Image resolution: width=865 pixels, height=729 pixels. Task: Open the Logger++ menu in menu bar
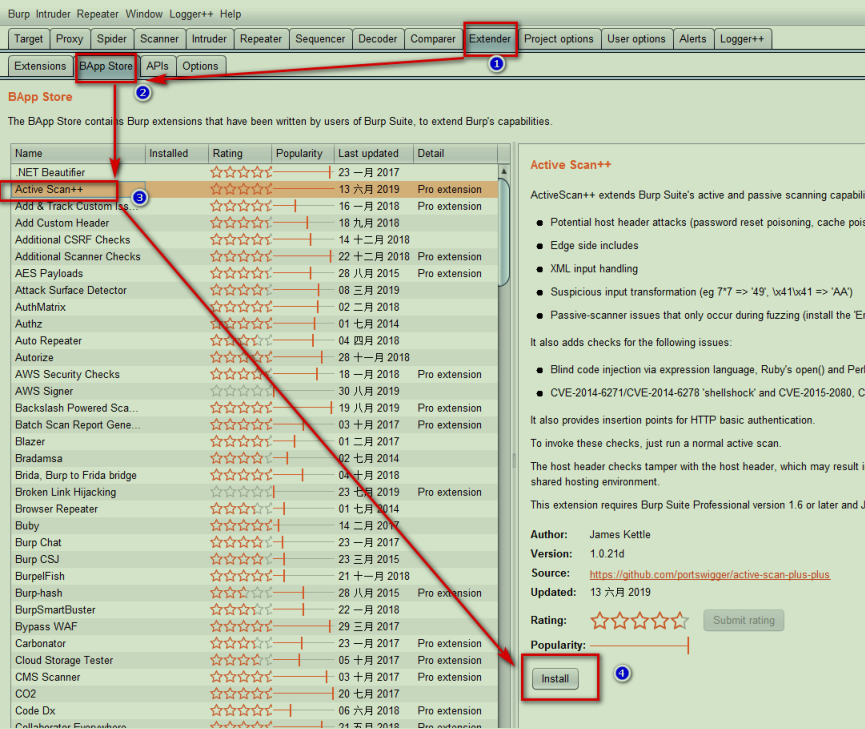point(191,14)
